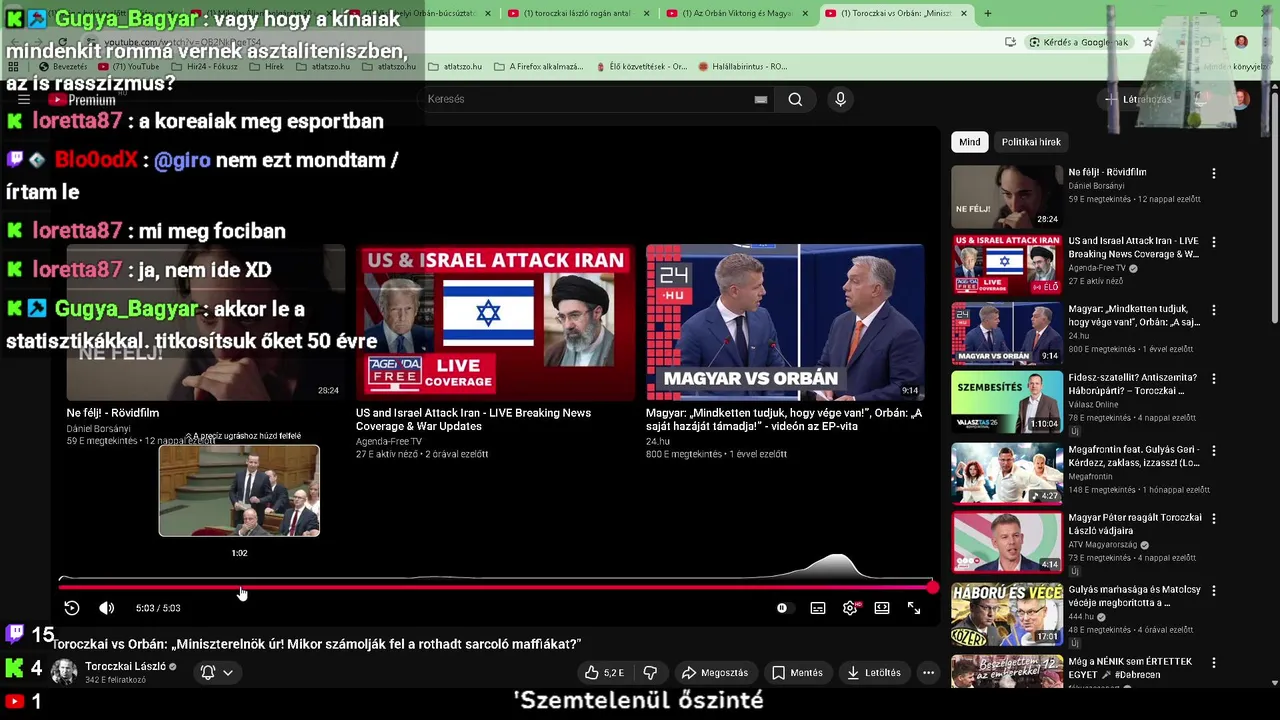Save video with Mentés button
1280x720 pixels.
point(797,673)
